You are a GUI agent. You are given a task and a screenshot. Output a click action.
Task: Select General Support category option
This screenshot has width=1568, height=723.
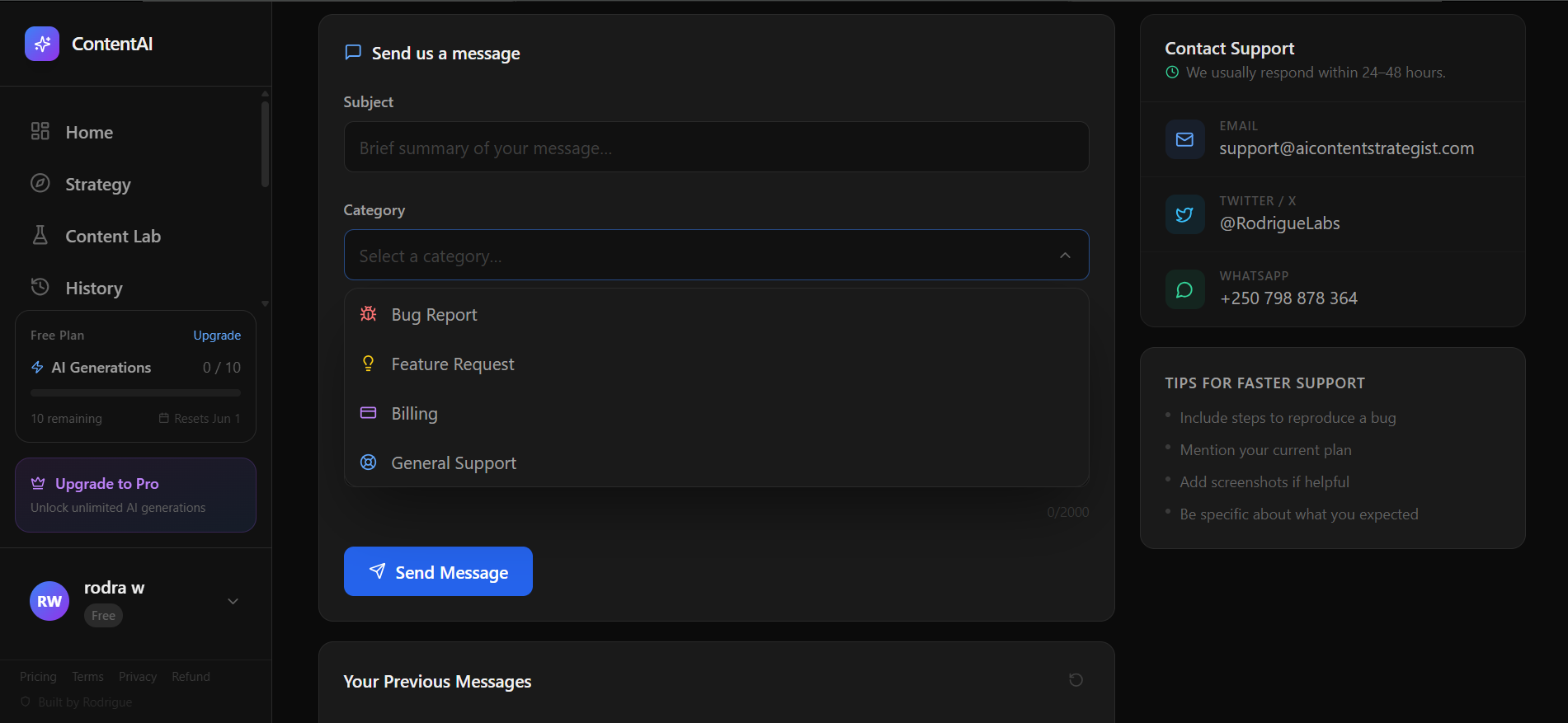point(716,462)
